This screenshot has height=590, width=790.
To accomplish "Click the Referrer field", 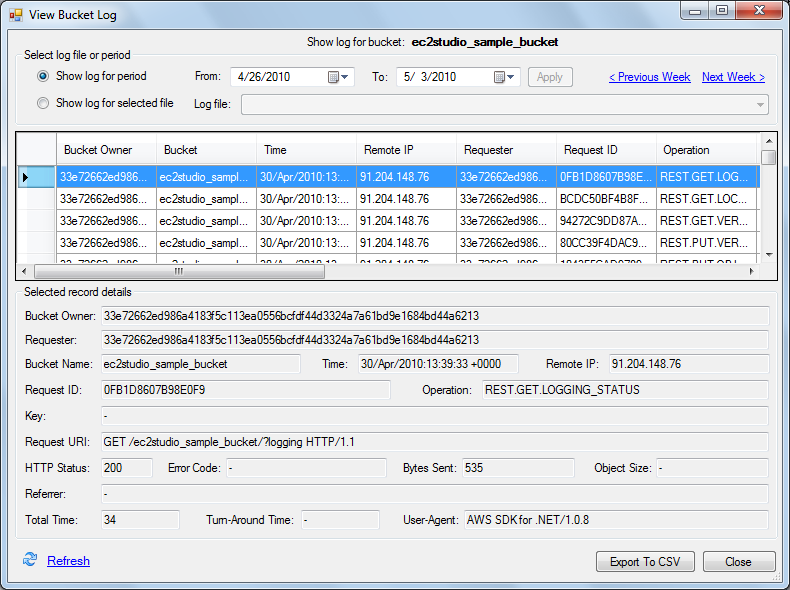I will point(435,494).
